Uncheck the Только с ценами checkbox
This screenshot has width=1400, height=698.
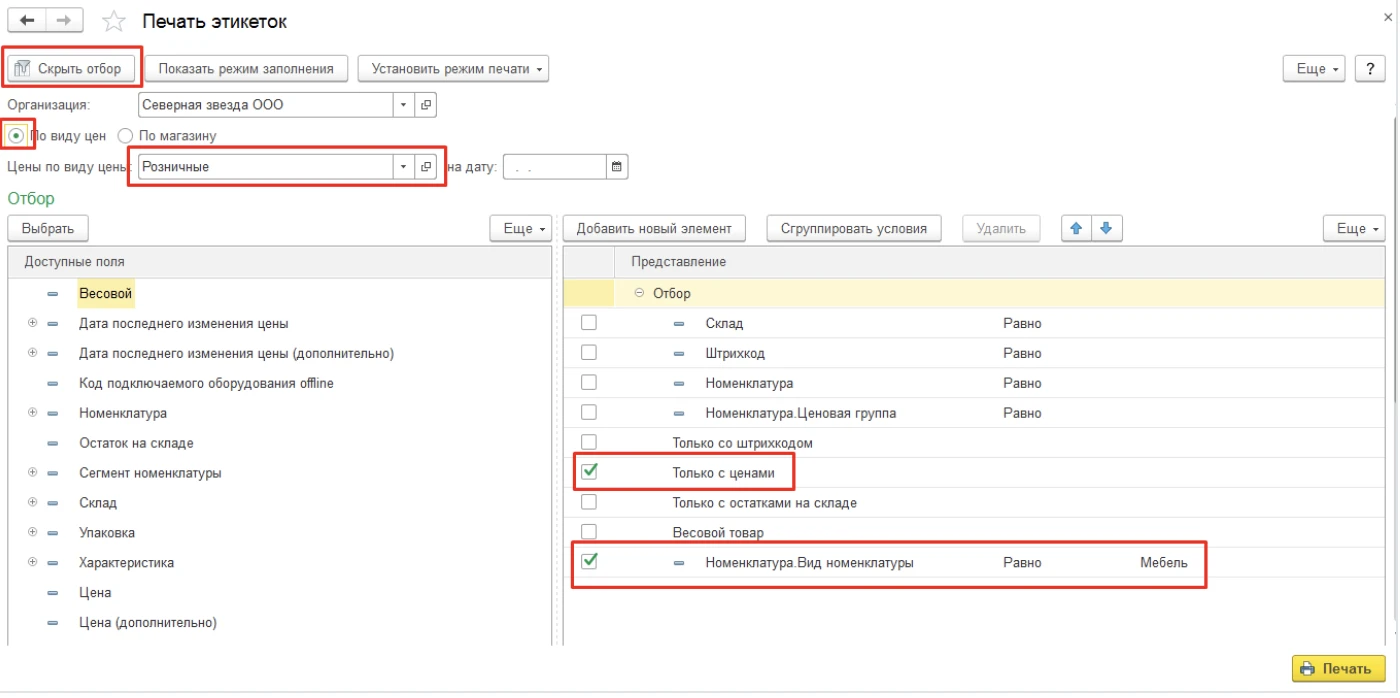click(x=589, y=471)
